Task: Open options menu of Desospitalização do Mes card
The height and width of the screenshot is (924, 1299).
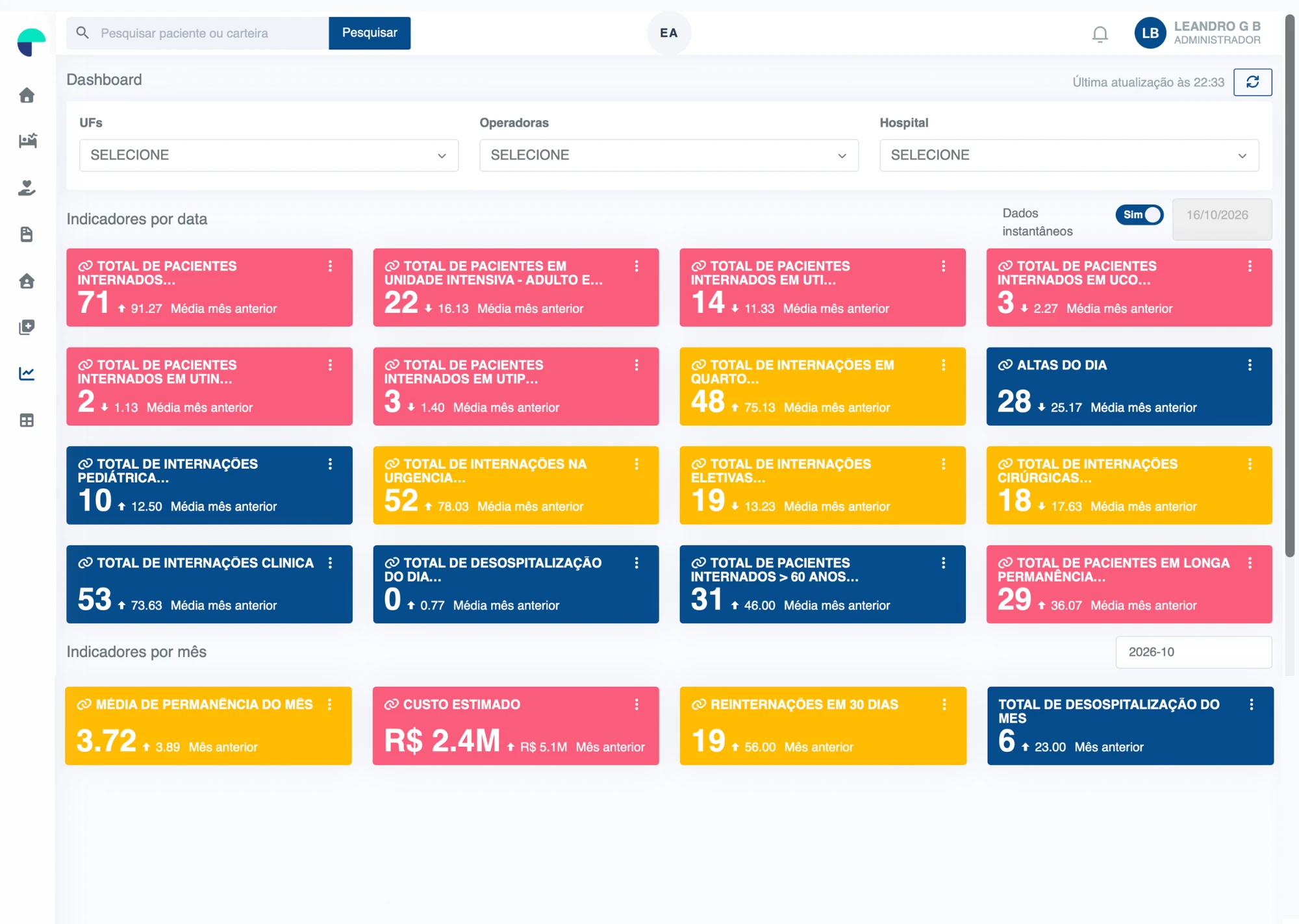Action: tap(1251, 705)
